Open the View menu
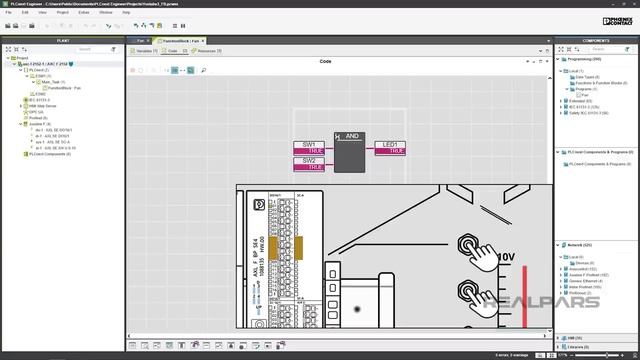Viewport: 640px width, 360px height. (x=42, y=13)
